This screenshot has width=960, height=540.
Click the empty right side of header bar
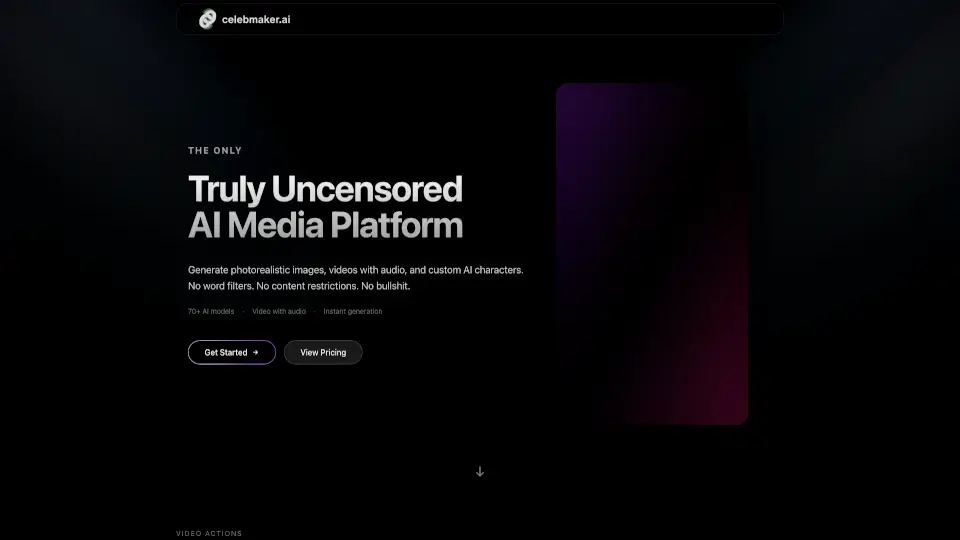pos(600,19)
